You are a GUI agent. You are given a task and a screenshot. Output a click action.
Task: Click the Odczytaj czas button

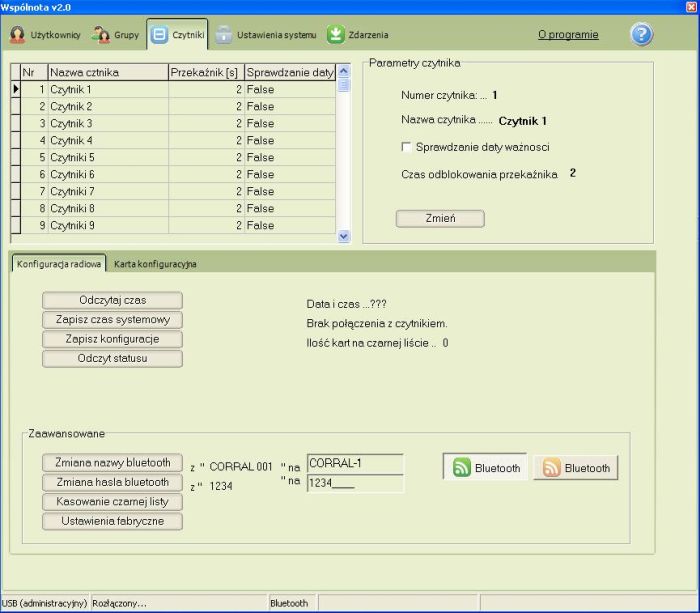112,301
